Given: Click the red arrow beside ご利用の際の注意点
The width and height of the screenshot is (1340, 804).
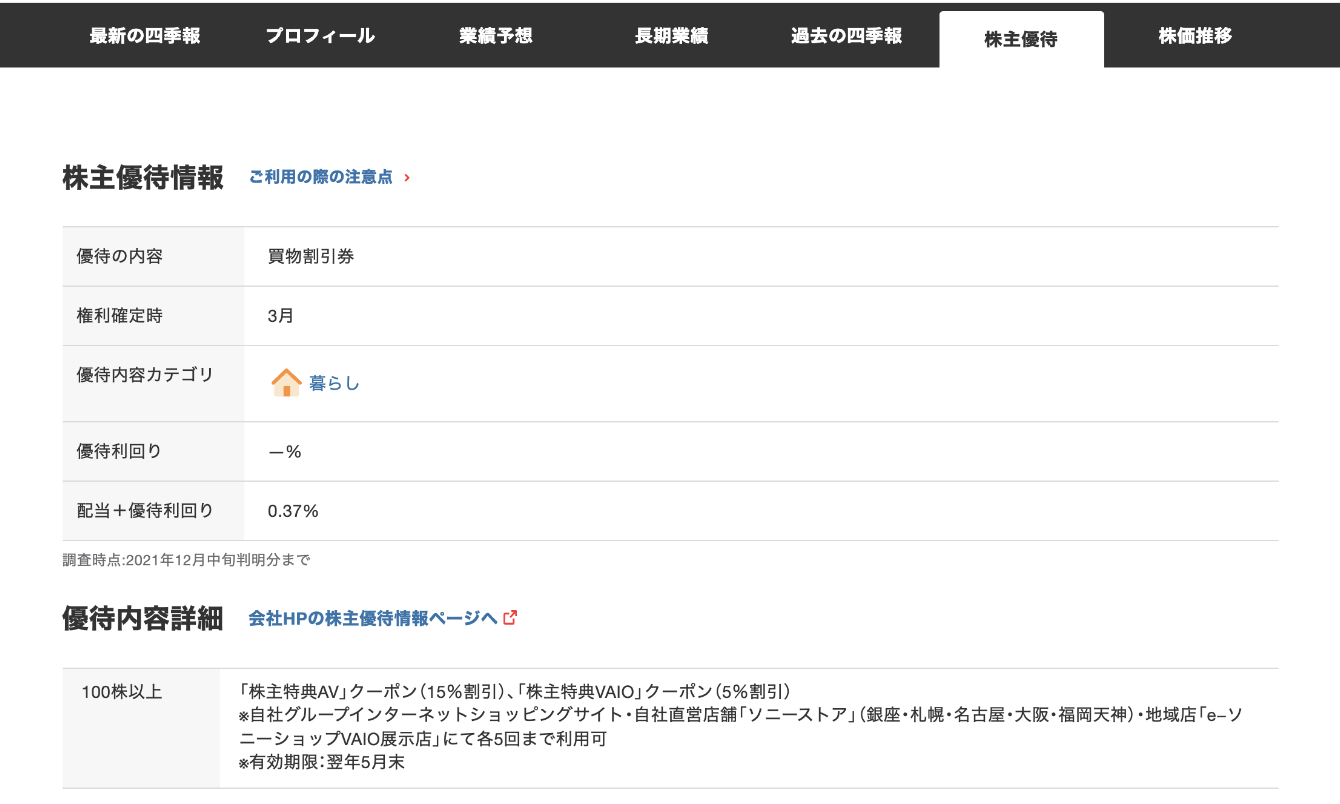Looking at the screenshot, I should 407,178.
